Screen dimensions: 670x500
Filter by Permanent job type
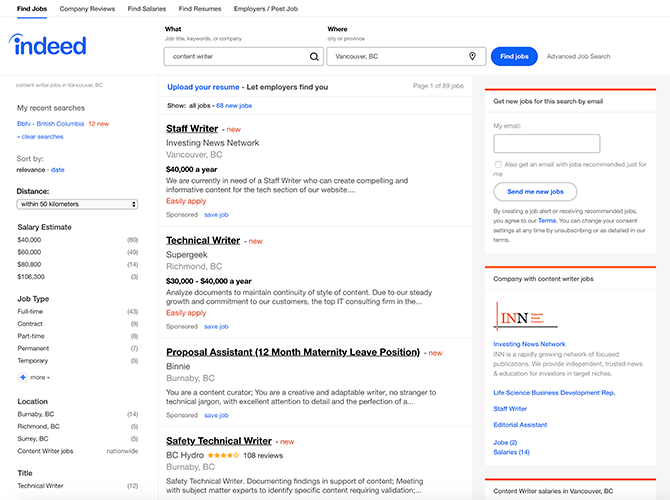tap(33, 349)
